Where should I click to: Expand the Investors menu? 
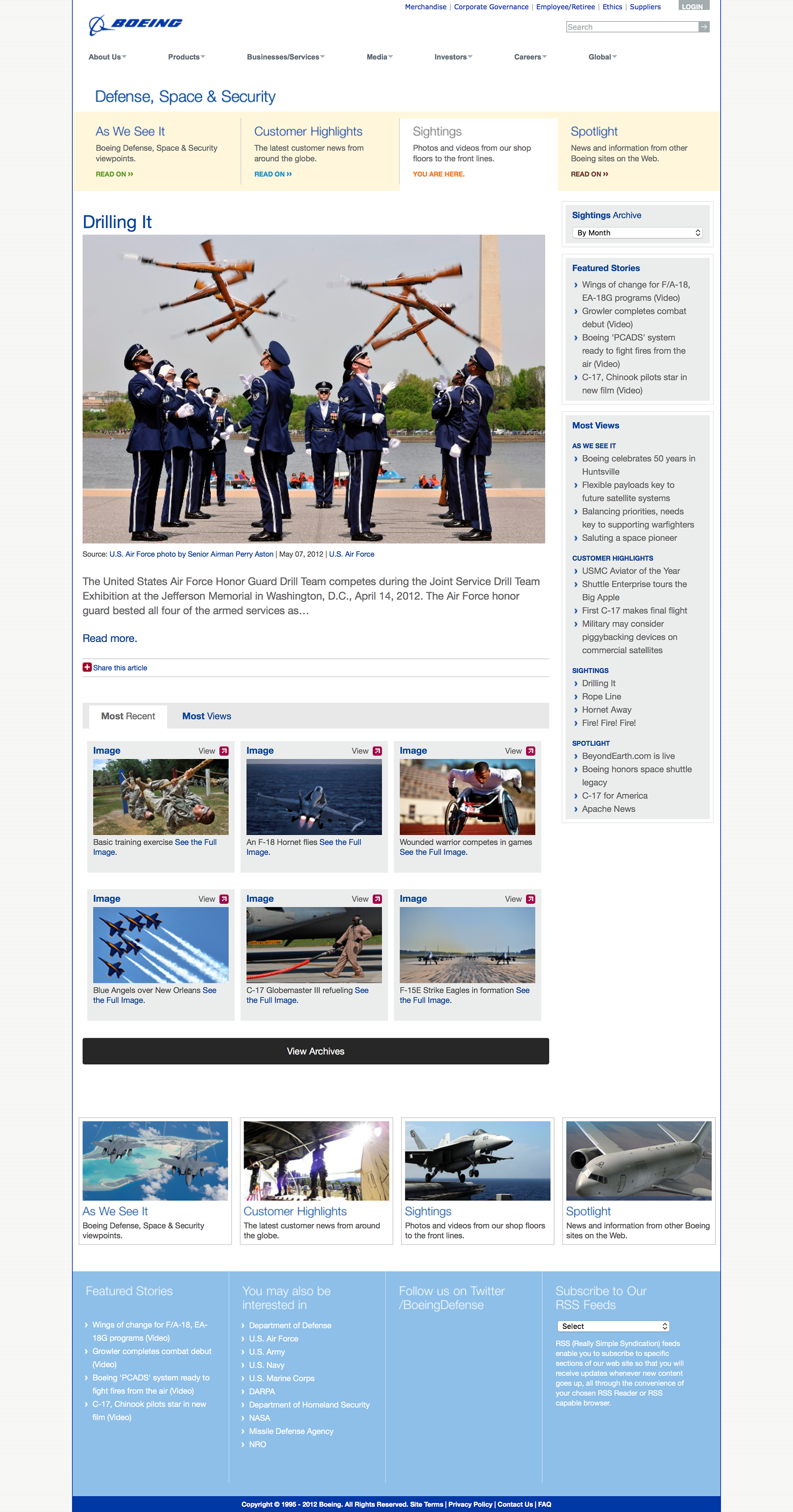tap(453, 57)
